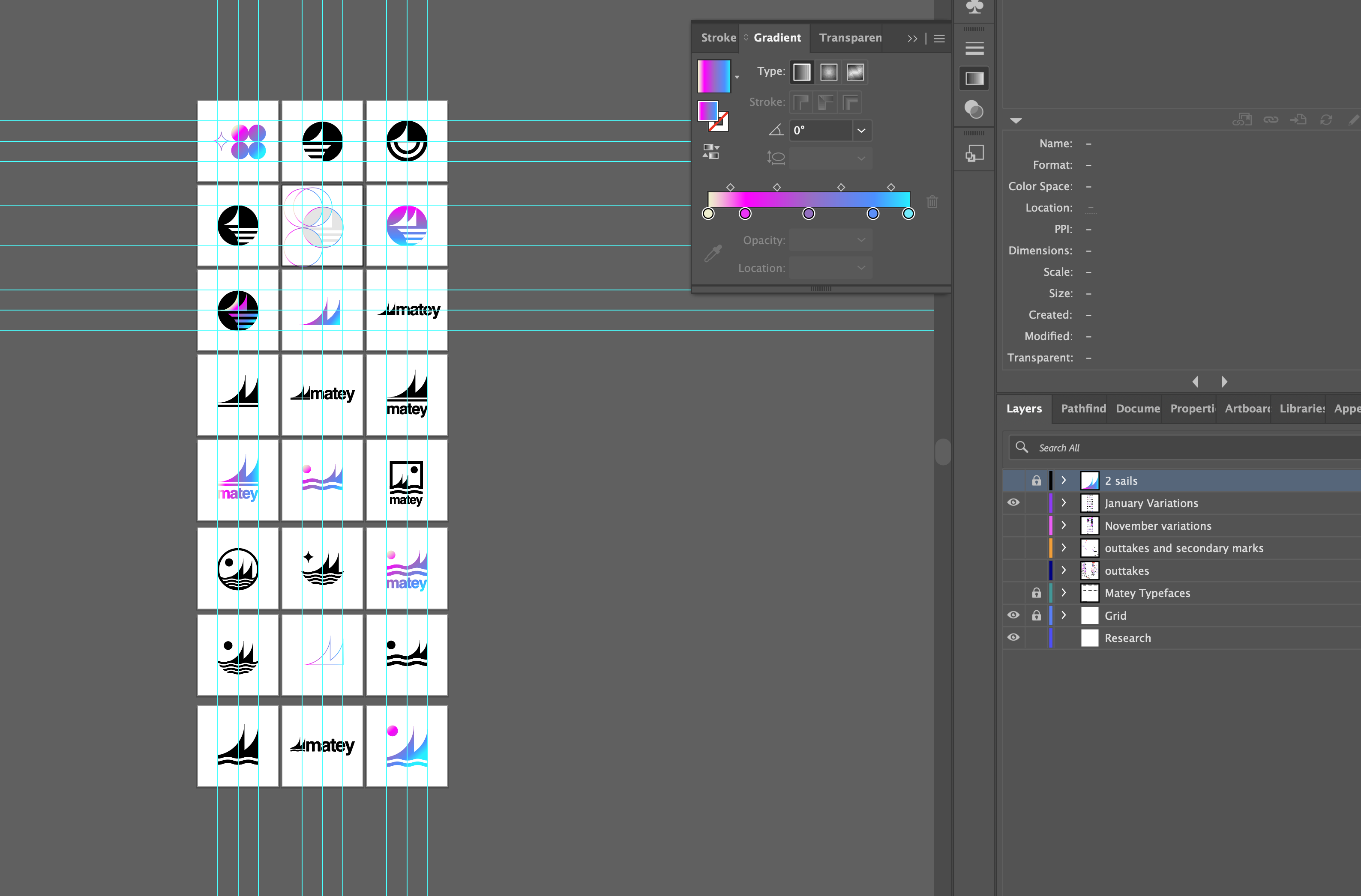Click the Reverse Gradient icon
The image size is (1361, 896).
tap(711, 152)
